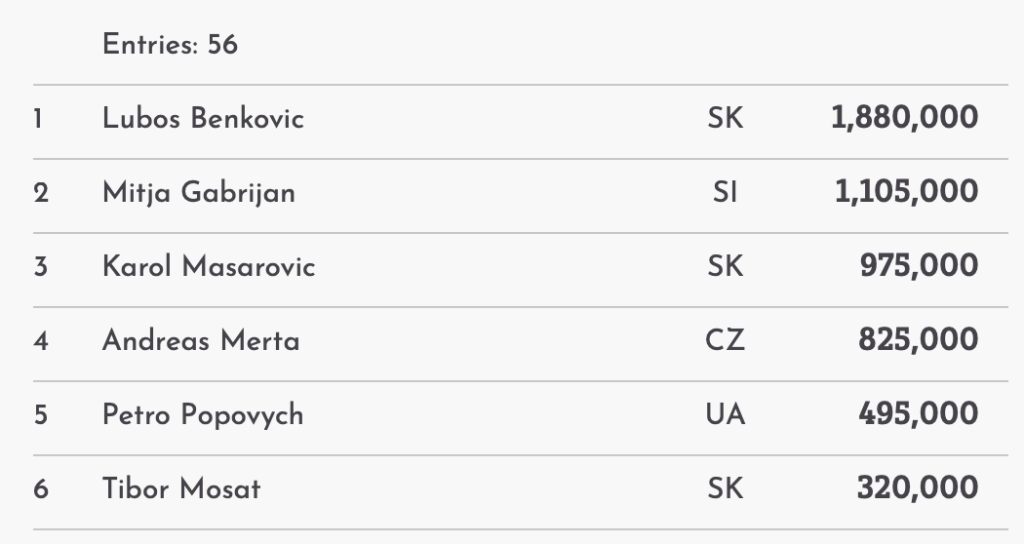
Task: Select player Petro Popovych
Action: tap(202, 415)
